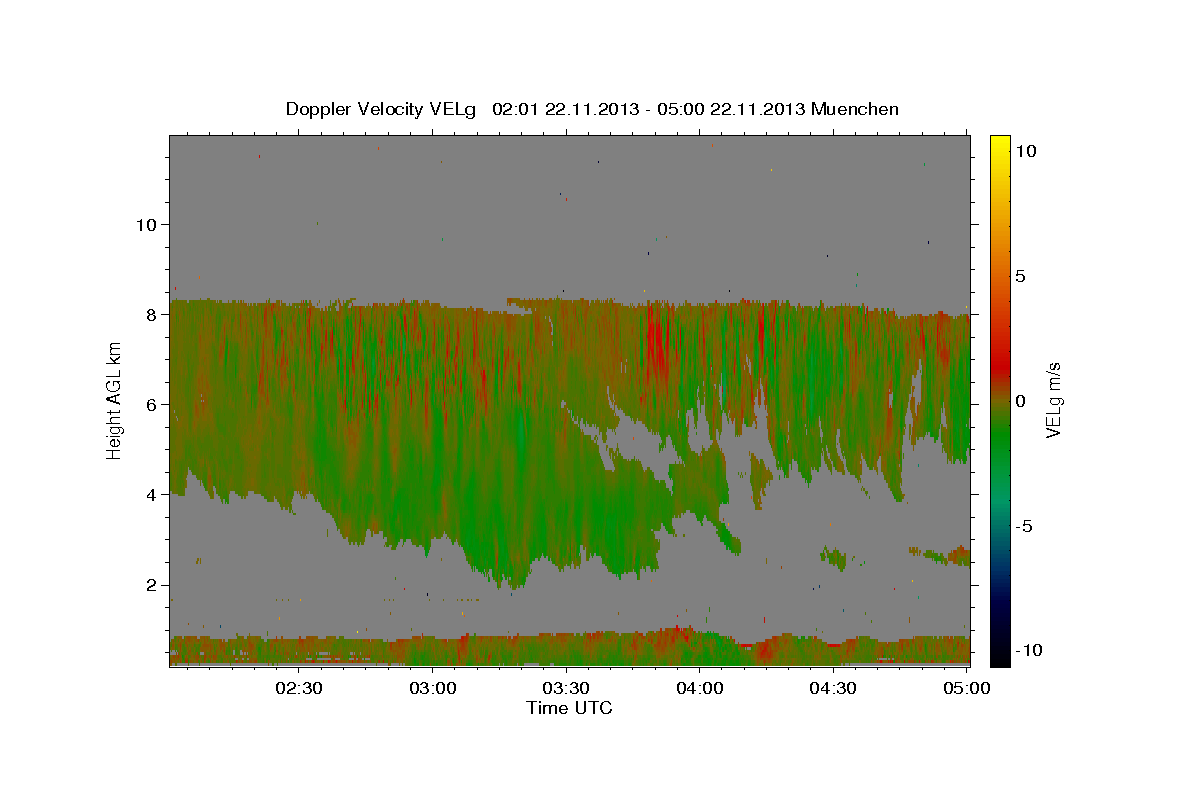Click the 'Height AGL km' axis label
The height and width of the screenshot is (800, 1200).
115,400
